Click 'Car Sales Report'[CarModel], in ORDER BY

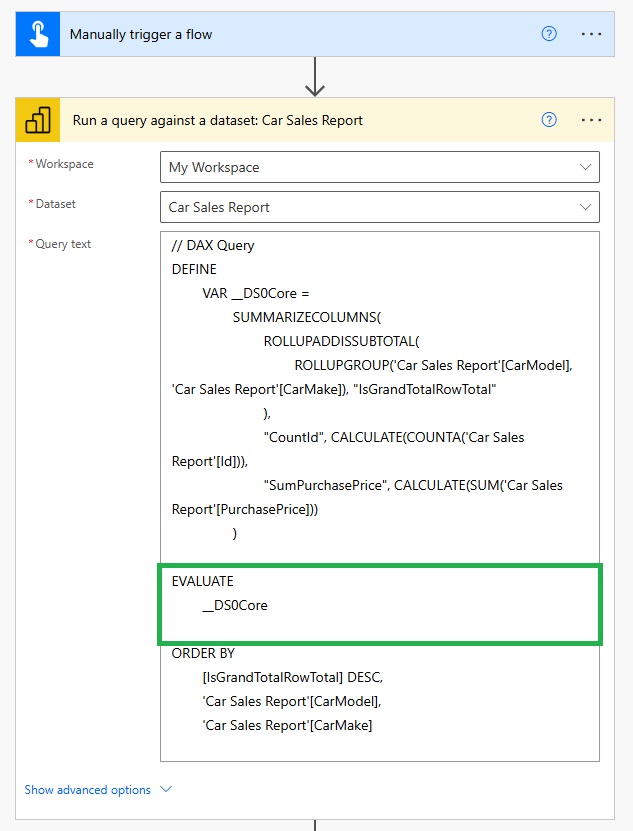tap(292, 701)
